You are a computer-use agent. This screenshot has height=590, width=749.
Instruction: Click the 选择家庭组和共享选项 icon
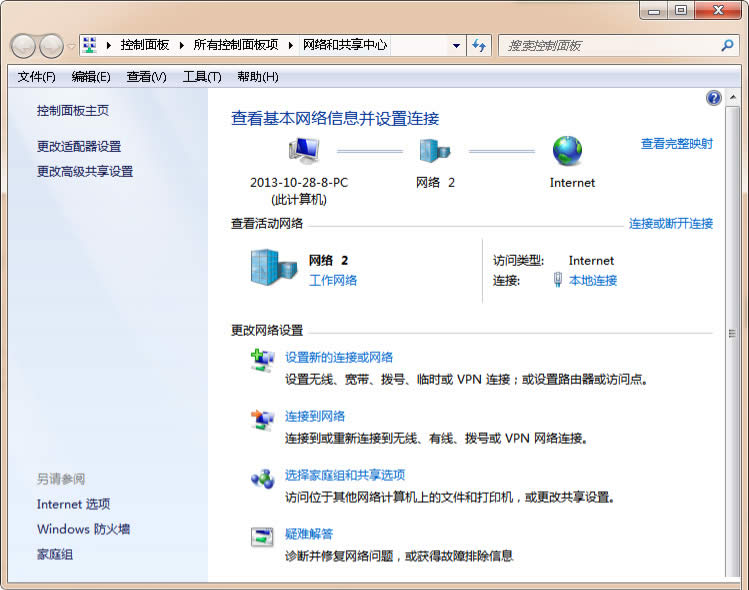[x=262, y=479]
